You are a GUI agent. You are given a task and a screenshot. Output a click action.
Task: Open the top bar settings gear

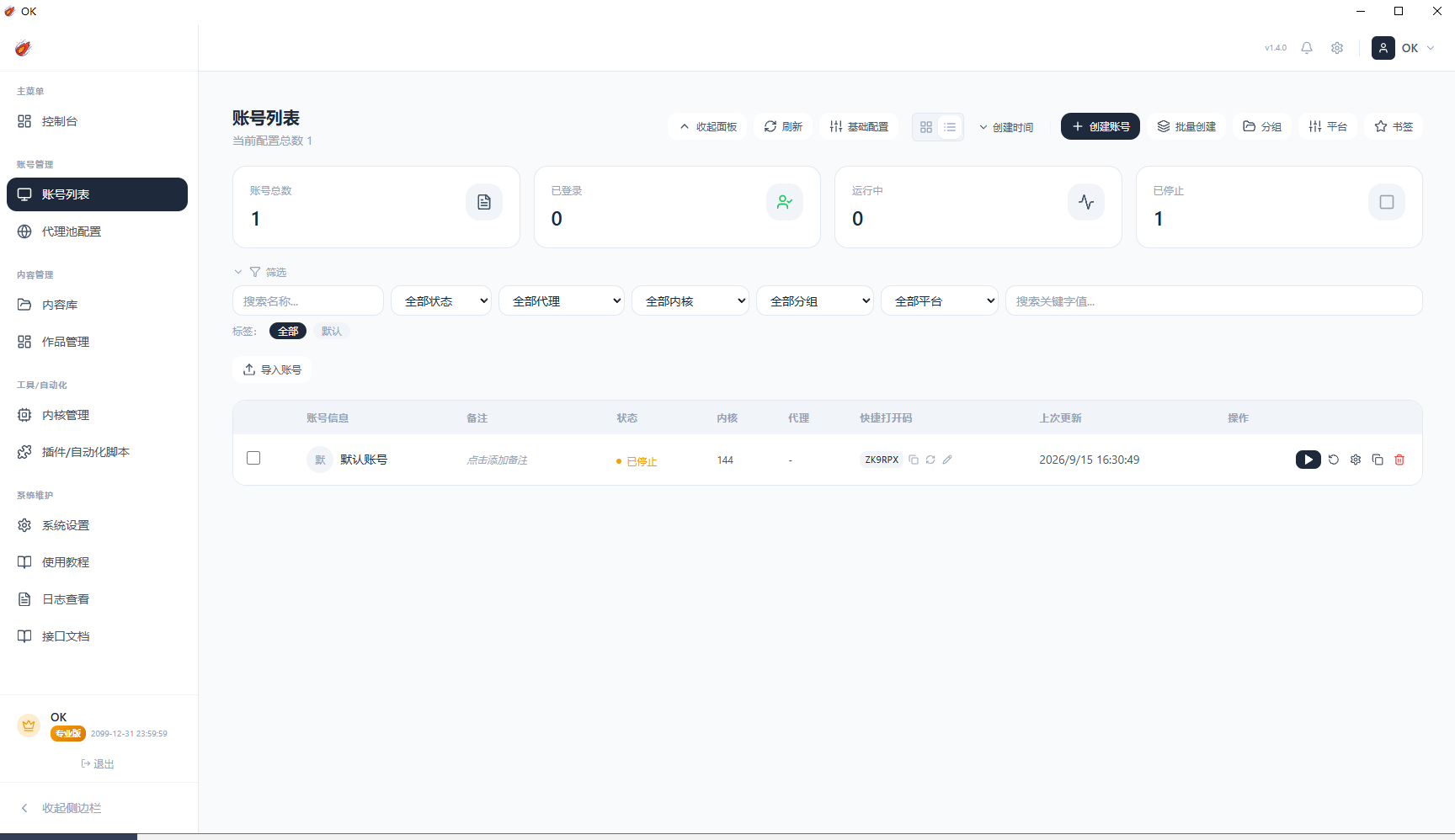pos(1337,48)
